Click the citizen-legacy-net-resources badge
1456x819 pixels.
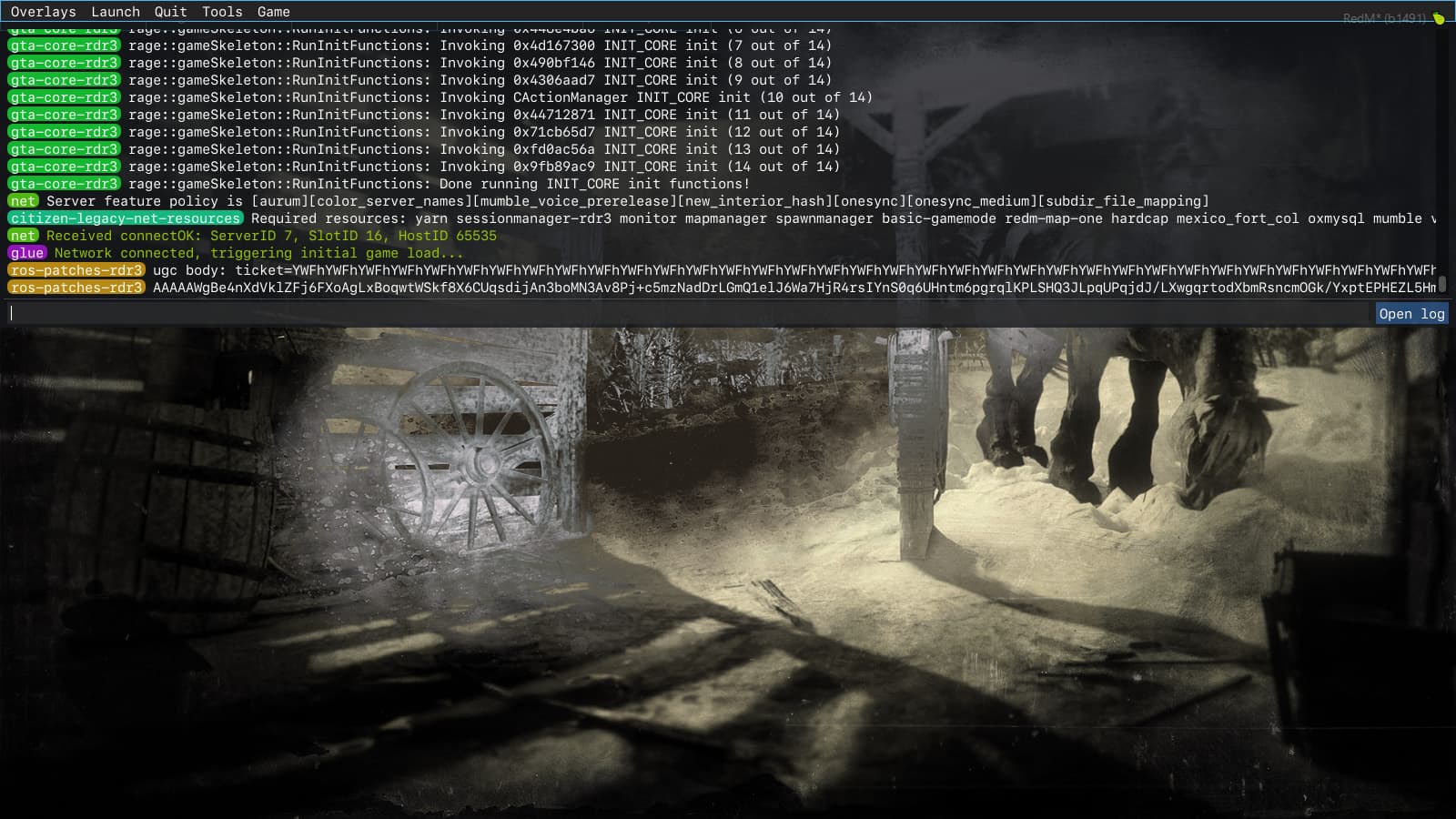point(125,218)
